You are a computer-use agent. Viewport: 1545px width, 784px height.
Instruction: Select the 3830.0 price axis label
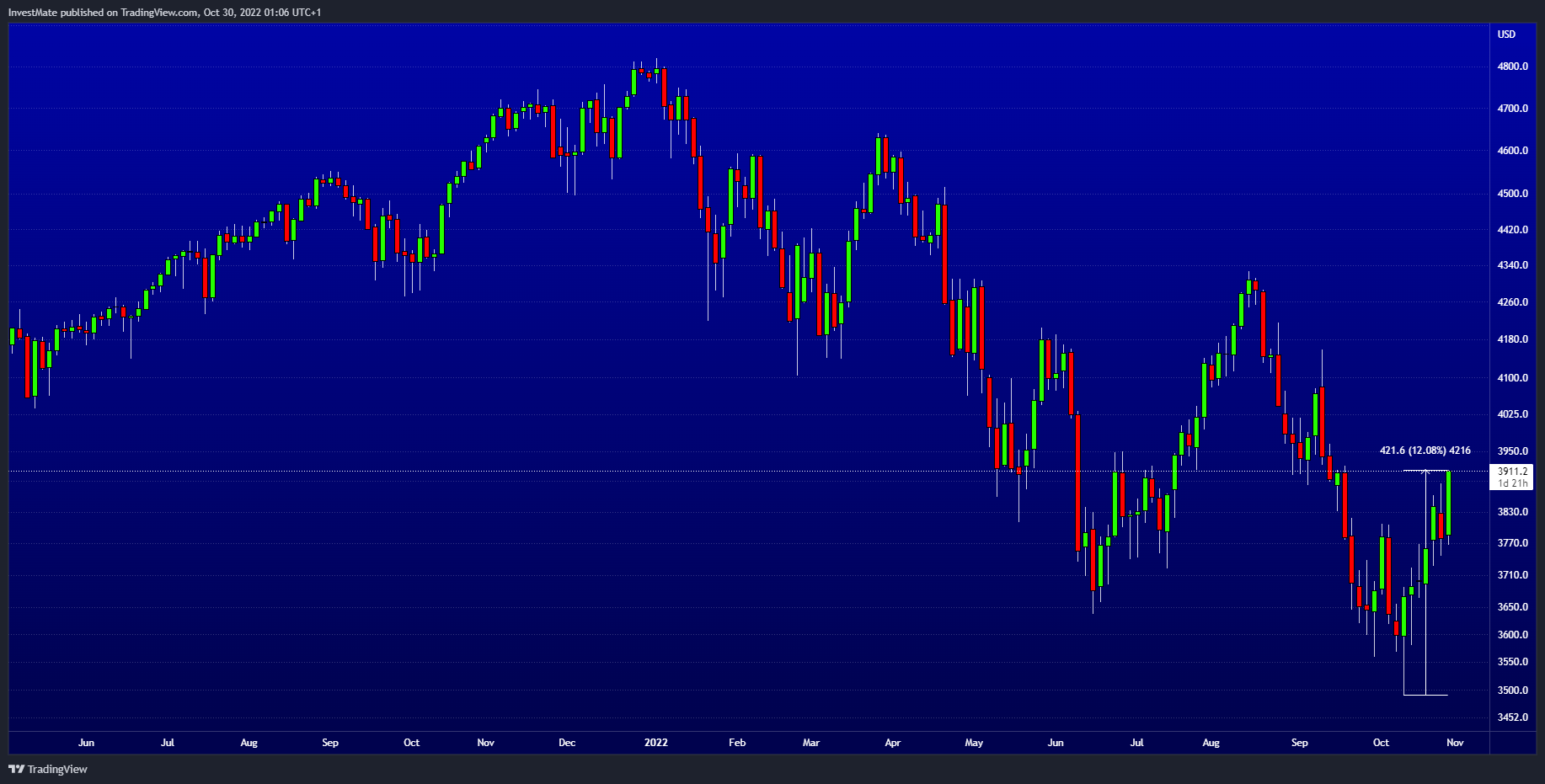pyautogui.click(x=1513, y=512)
